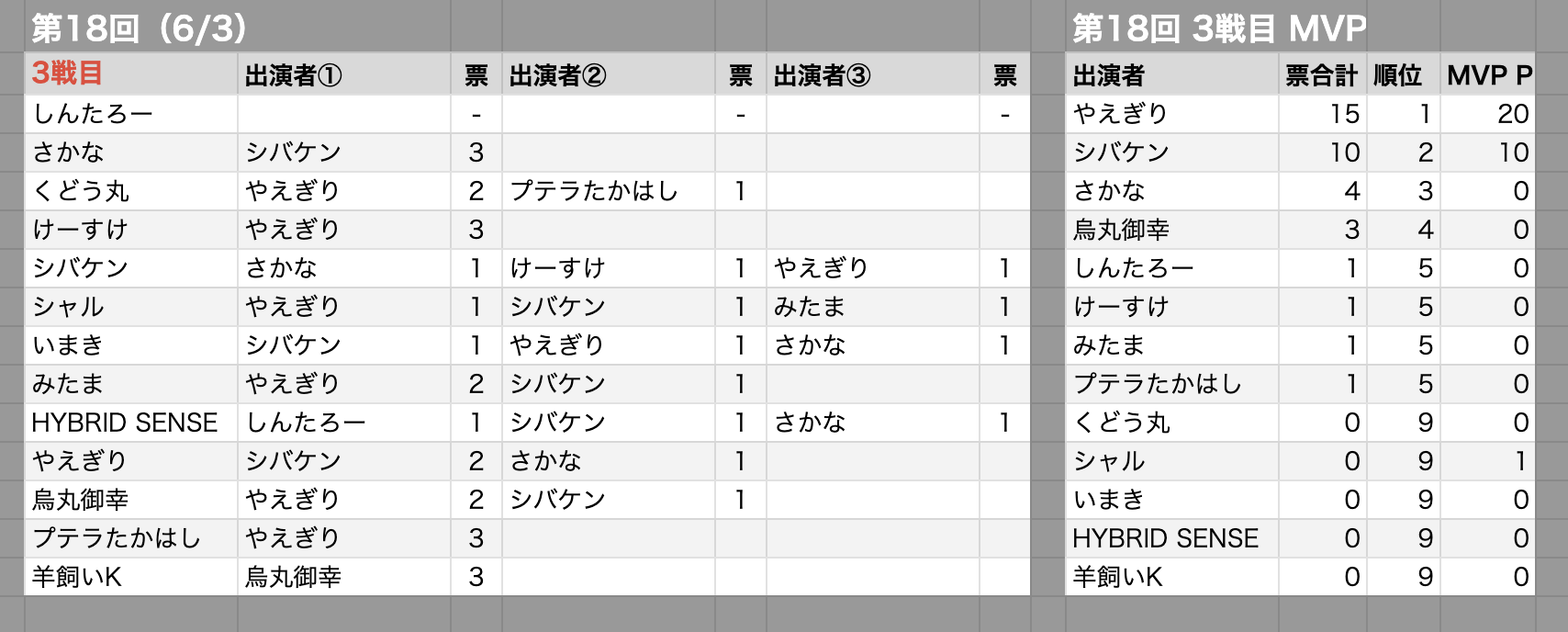Select the 順位 column header
1568x632 pixels.
point(1404,74)
